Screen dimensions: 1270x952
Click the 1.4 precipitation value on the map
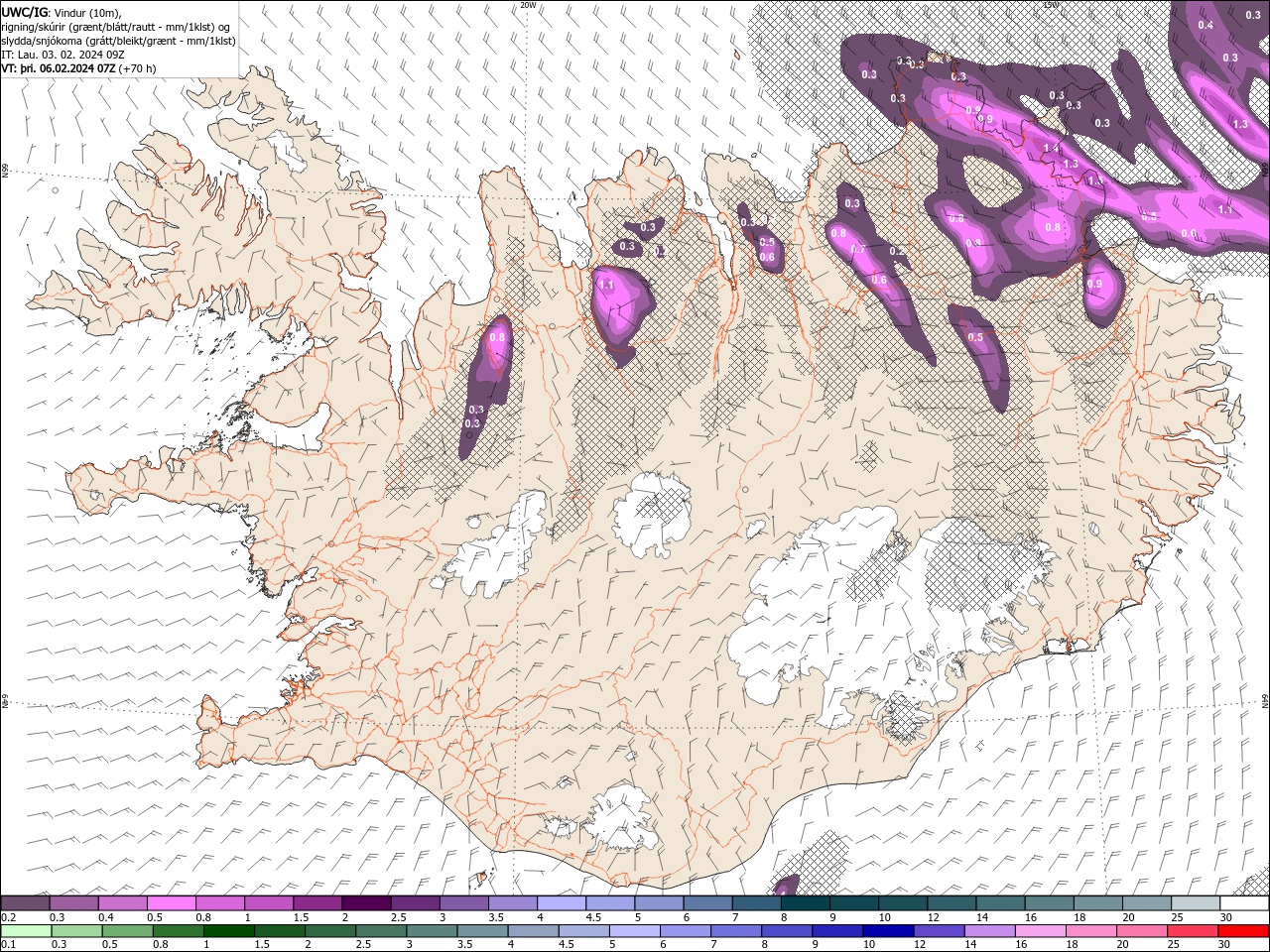1052,147
